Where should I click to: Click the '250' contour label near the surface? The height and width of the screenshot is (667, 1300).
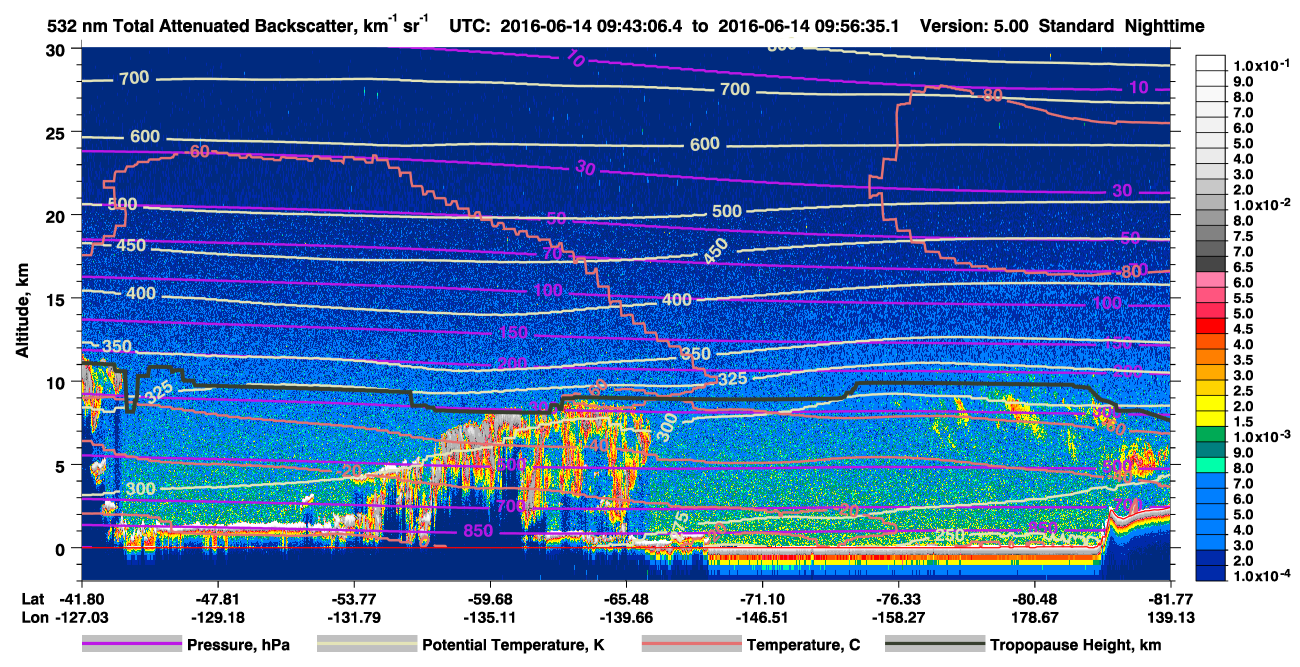[x=950, y=536]
